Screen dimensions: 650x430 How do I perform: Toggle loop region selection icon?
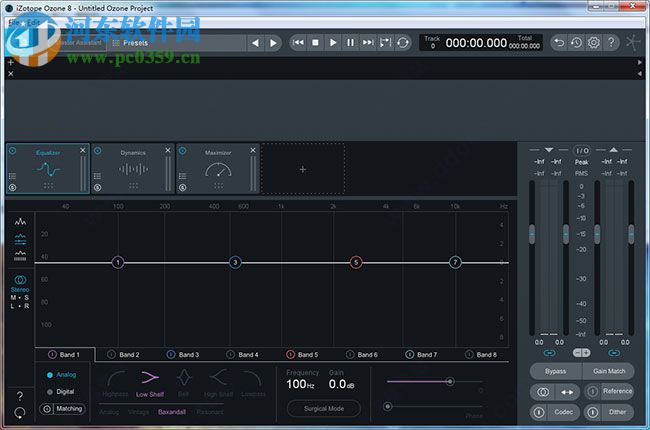point(385,42)
